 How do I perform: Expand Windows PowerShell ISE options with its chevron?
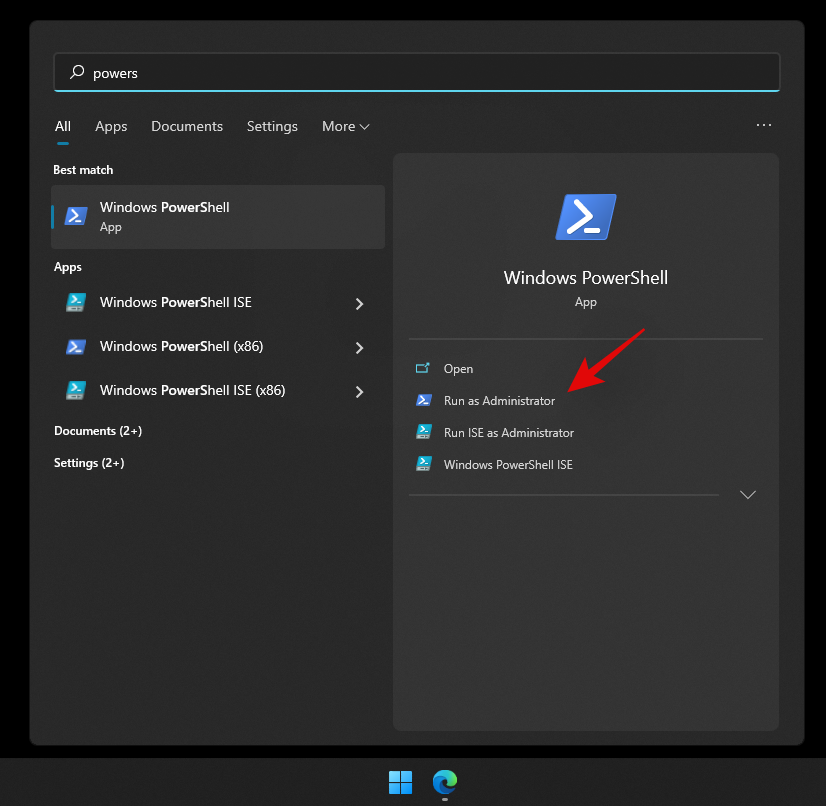tap(359, 303)
